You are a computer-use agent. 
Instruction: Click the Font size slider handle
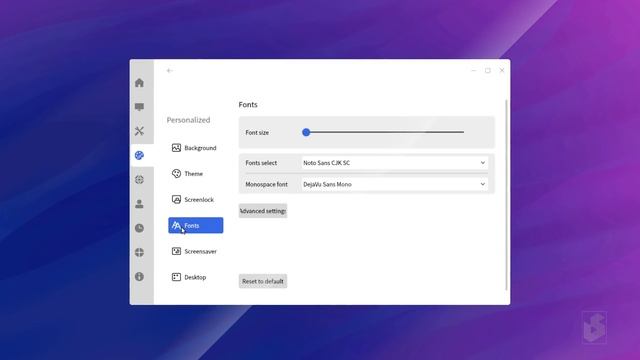tap(306, 132)
